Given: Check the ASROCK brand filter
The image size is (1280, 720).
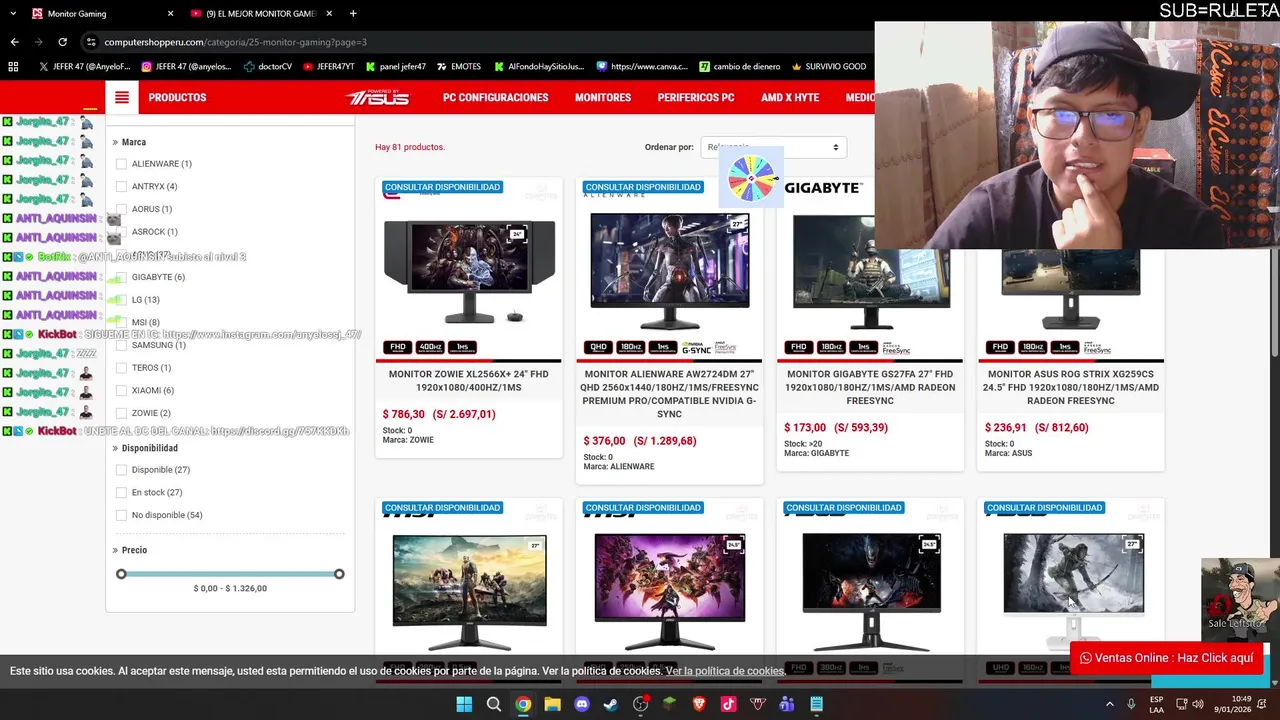Looking at the screenshot, I should pos(121,232).
